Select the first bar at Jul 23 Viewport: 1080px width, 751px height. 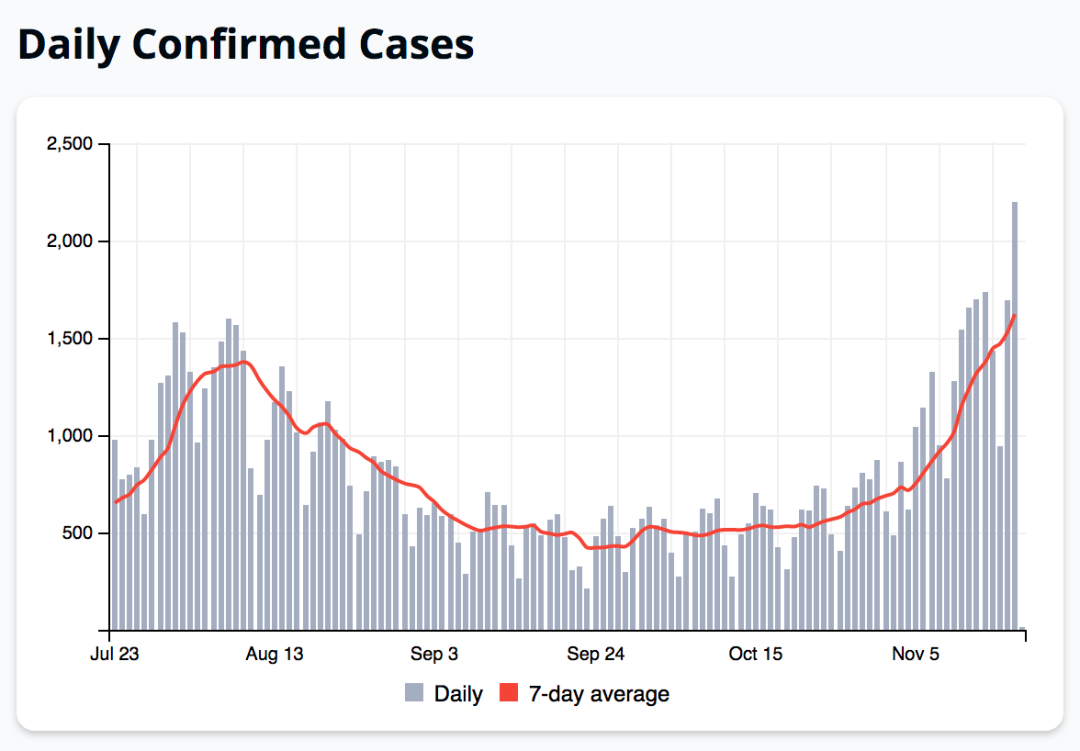115,535
